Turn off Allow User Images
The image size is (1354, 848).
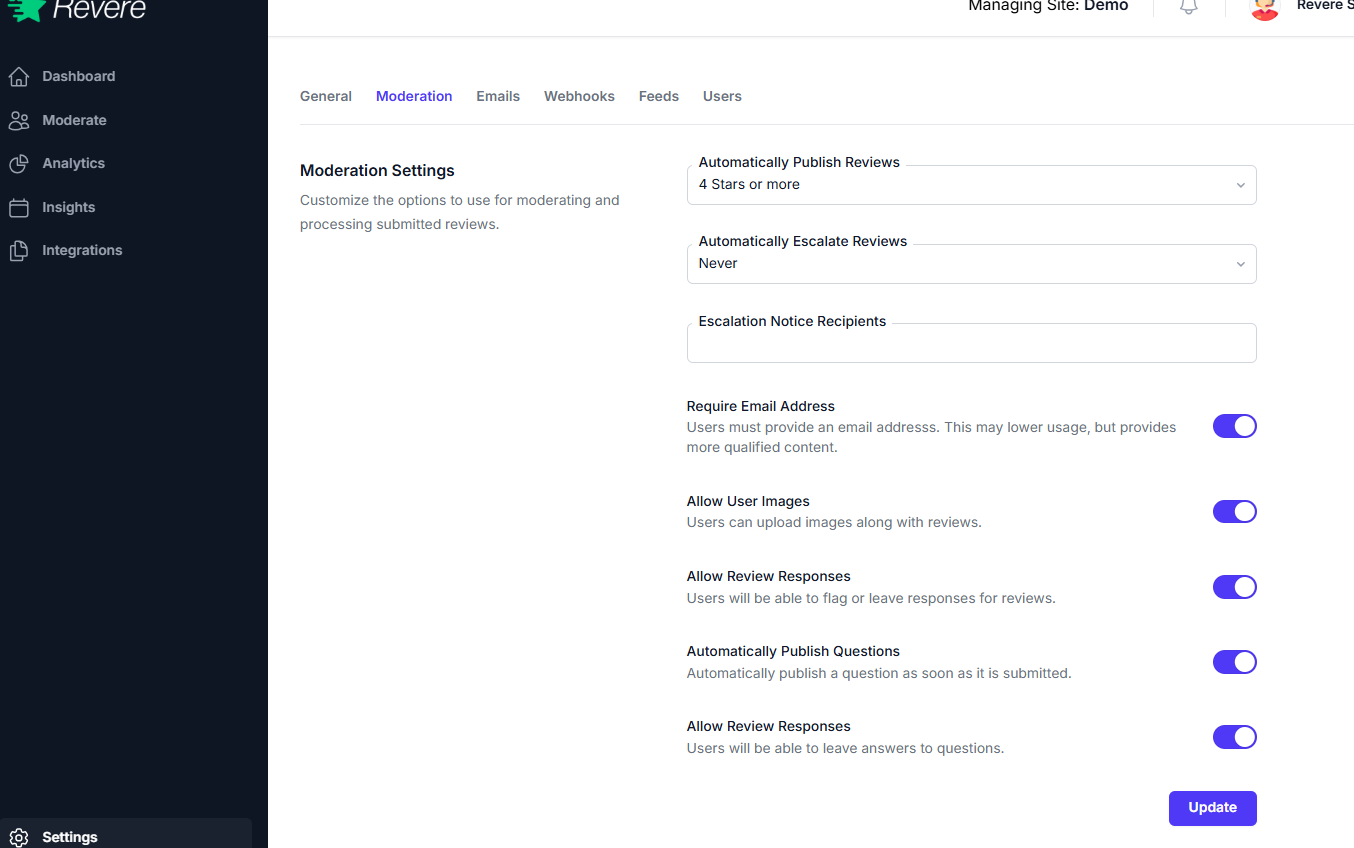coord(1234,511)
